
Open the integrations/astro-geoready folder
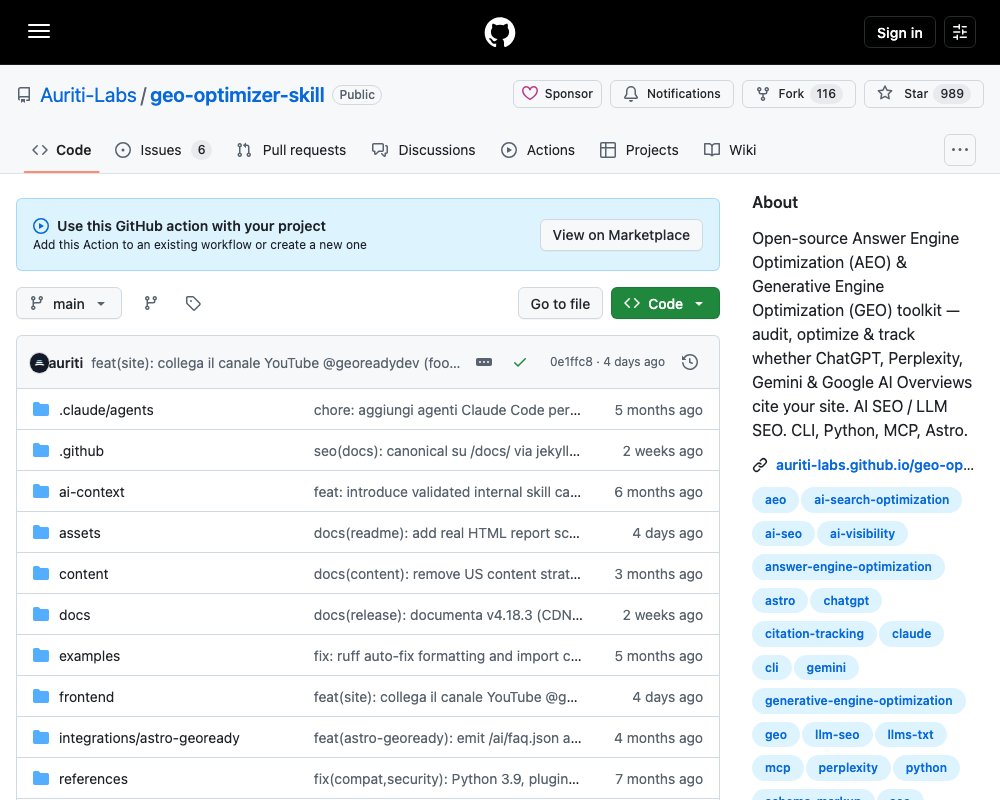[x=149, y=738]
